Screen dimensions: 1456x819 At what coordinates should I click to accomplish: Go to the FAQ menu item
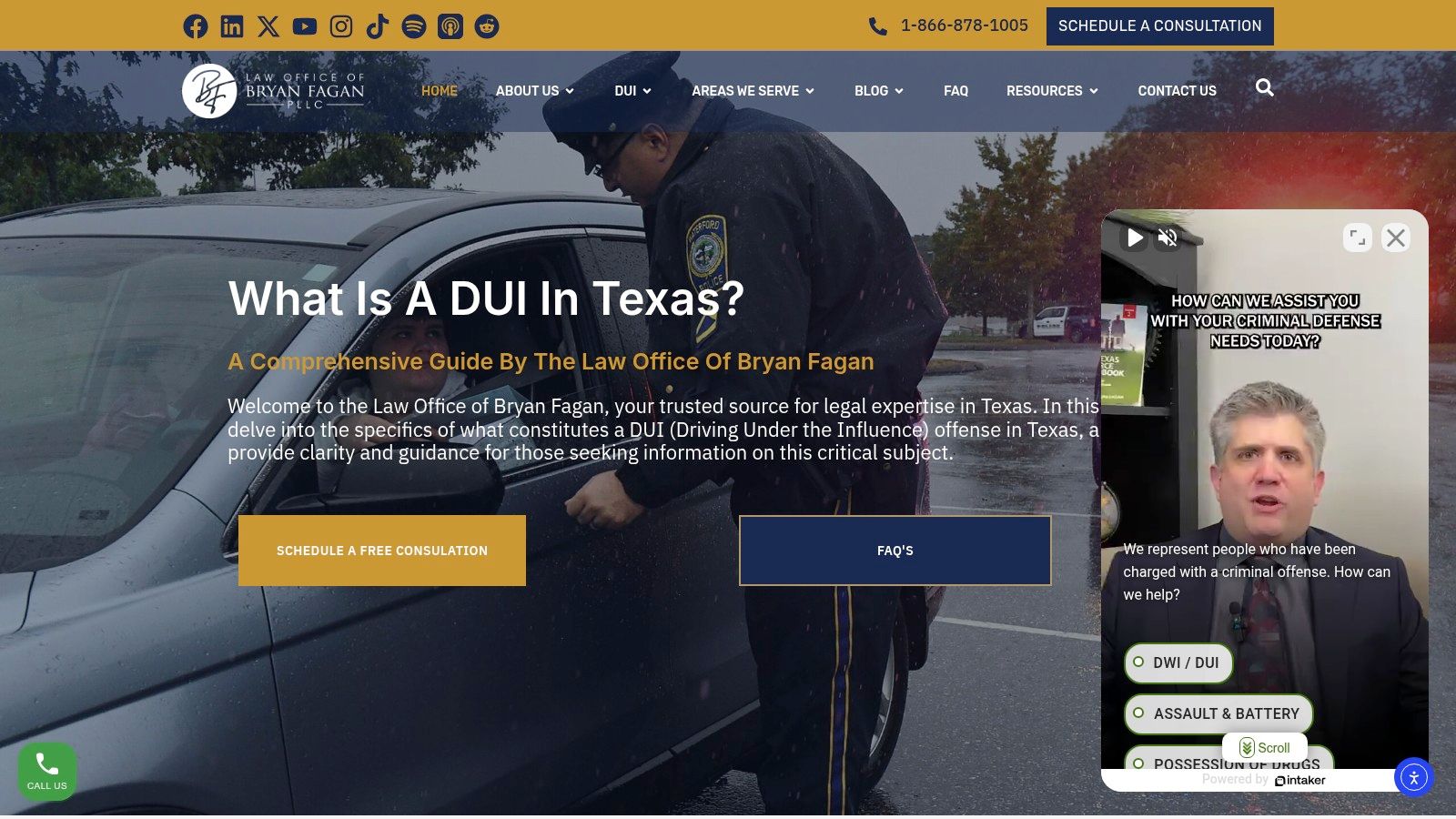pyautogui.click(x=955, y=91)
